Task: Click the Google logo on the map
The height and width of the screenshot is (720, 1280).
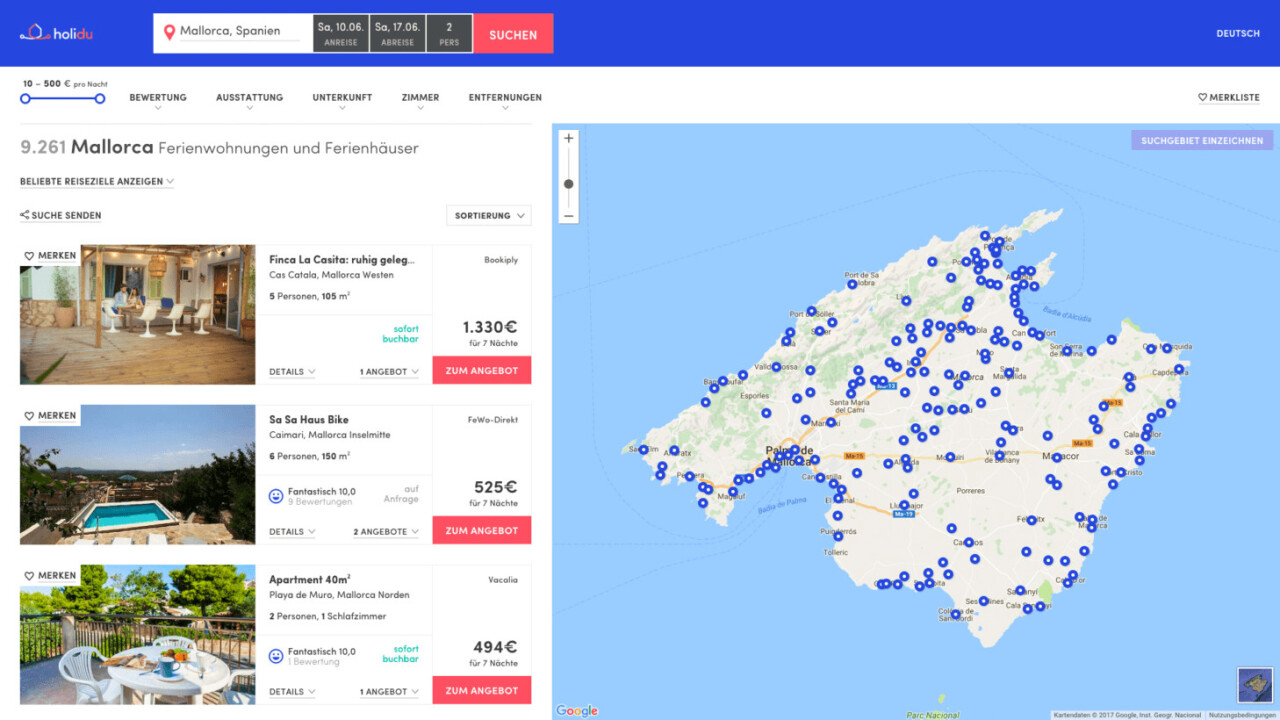Action: 577,711
